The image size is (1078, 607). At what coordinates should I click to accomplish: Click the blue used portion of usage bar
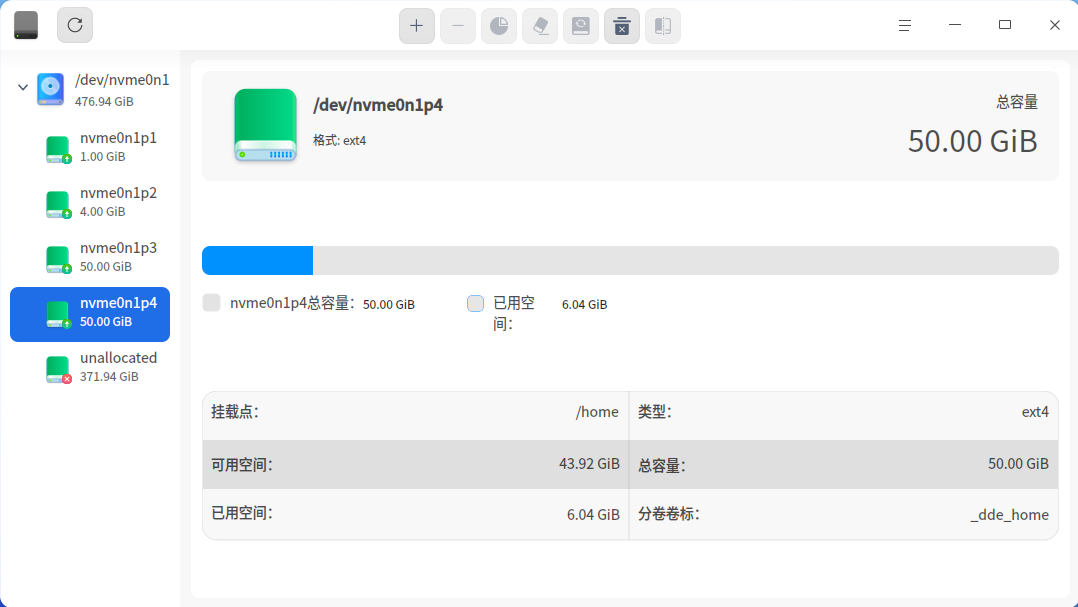pos(258,261)
